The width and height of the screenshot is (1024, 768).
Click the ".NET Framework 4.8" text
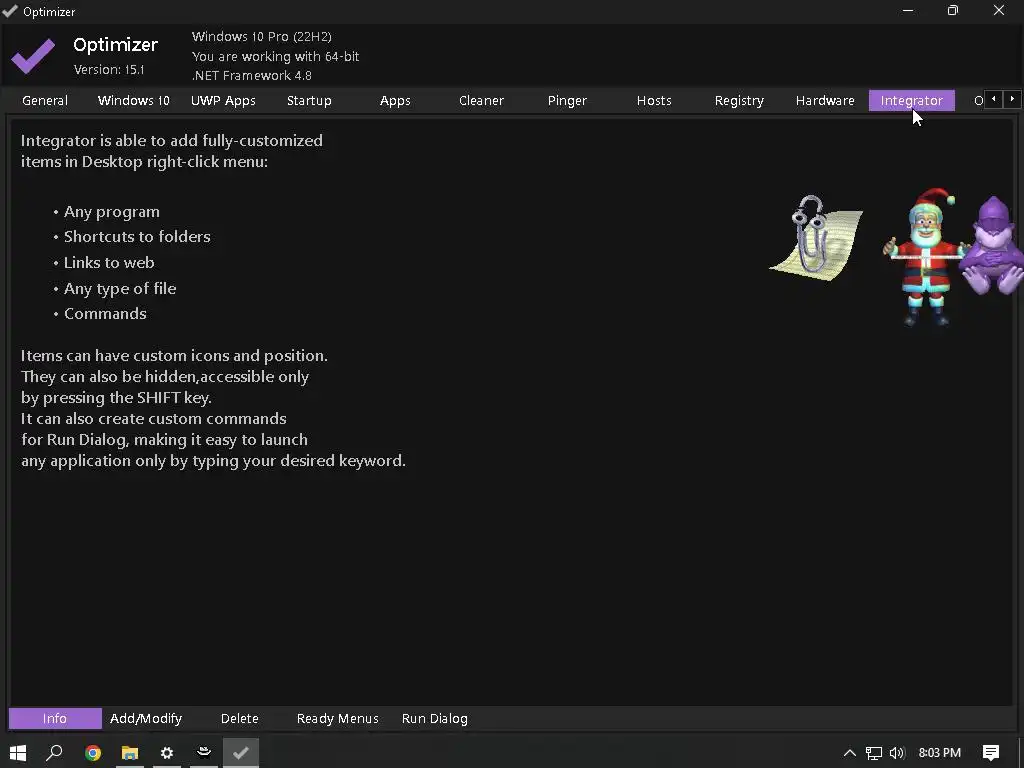pos(252,76)
